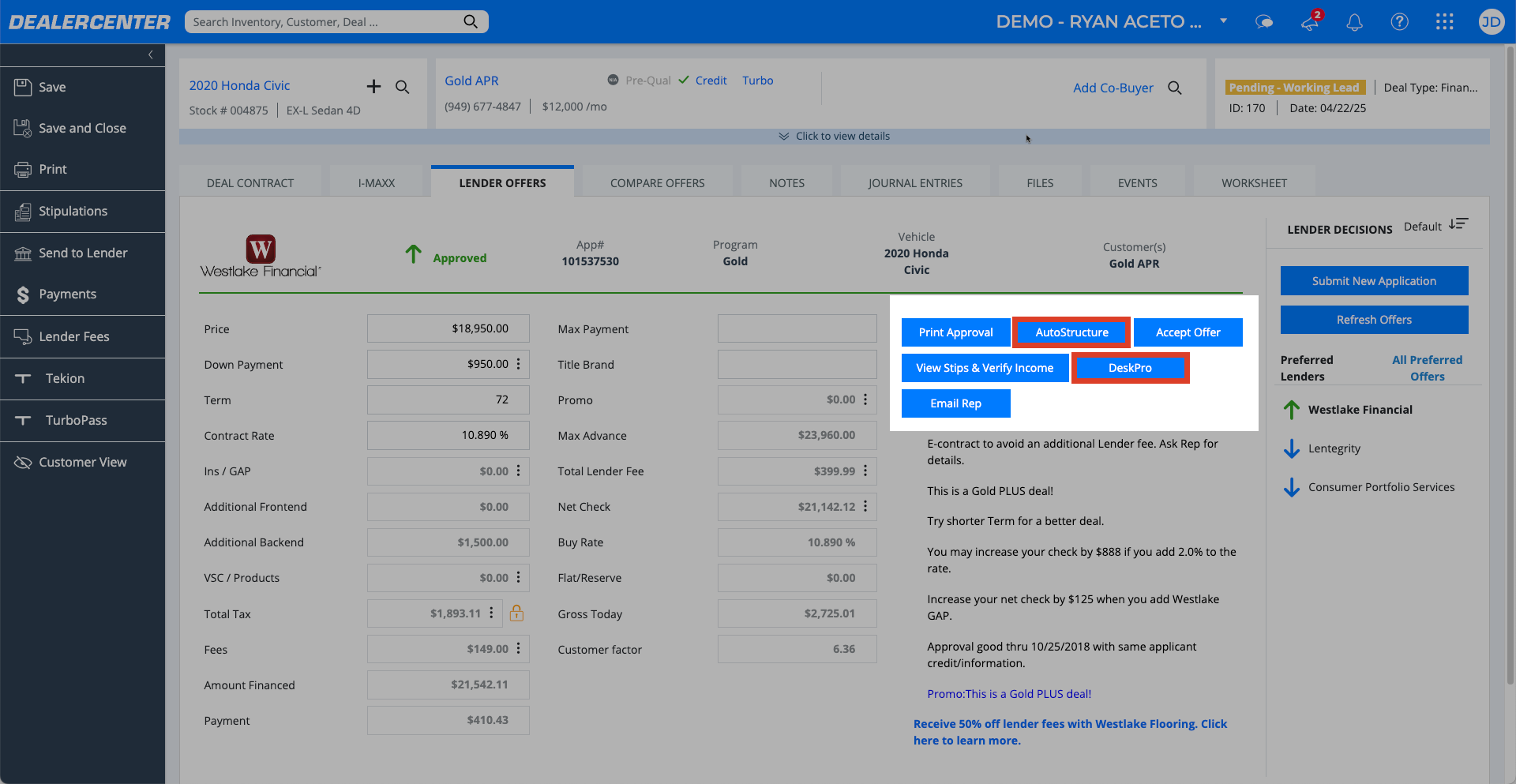Switch to the Deal Contract tab
This screenshot has width=1516, height=784.
coord(250,182)
